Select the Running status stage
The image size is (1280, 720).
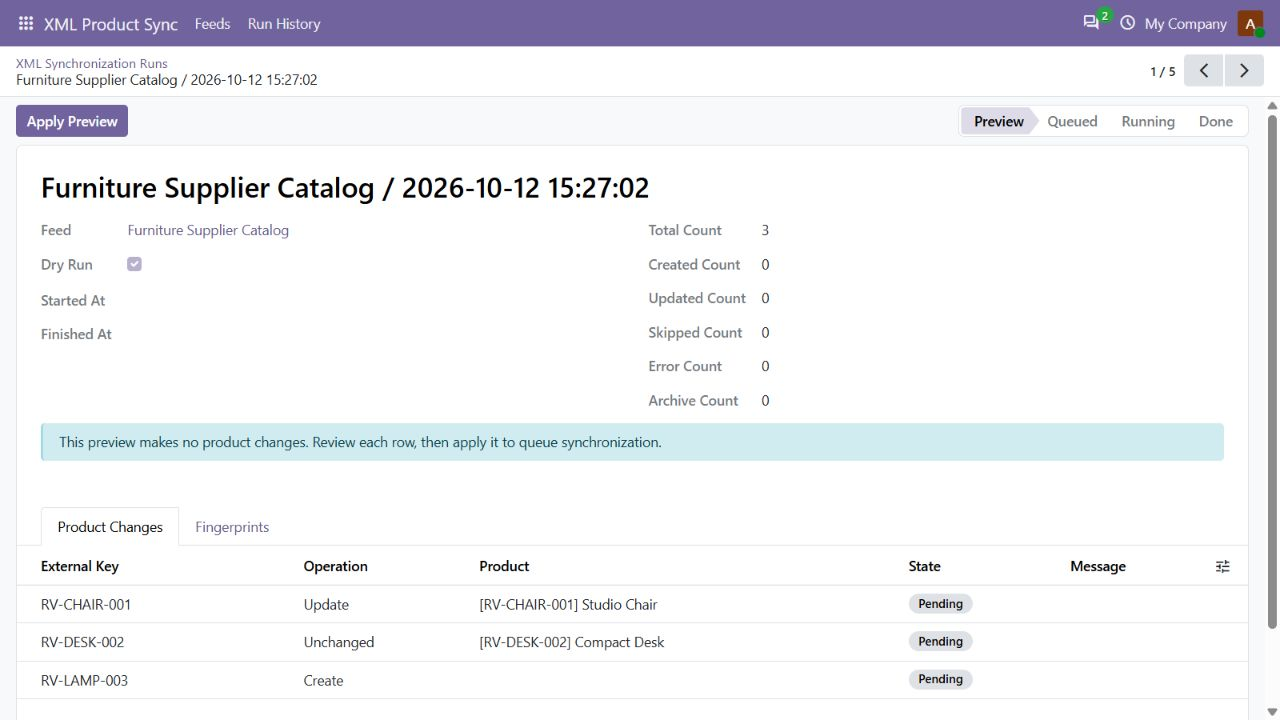pyautogui.click(x=1148, y=121)
